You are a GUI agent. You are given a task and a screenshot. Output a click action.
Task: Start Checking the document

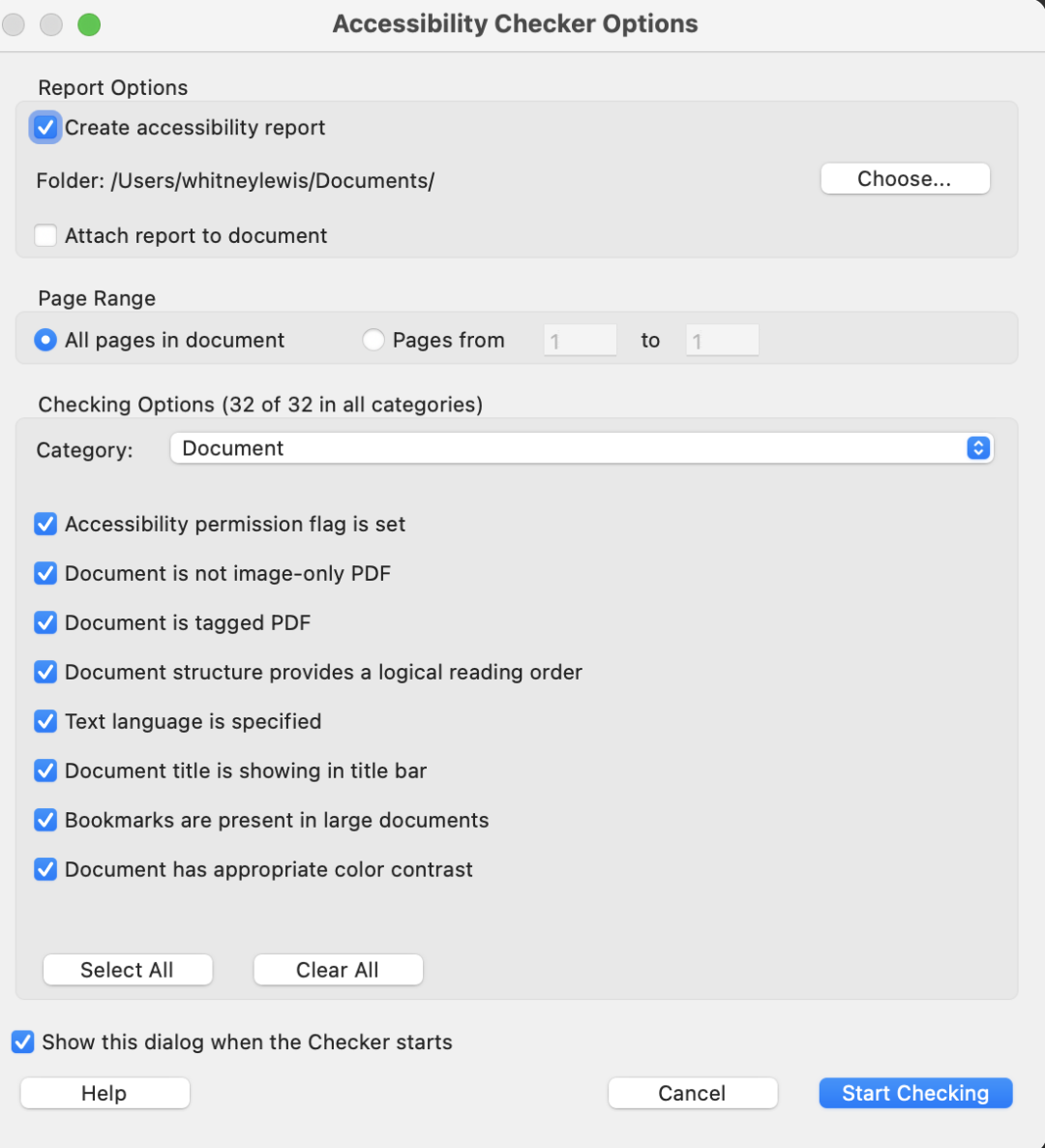(914, 1093)
